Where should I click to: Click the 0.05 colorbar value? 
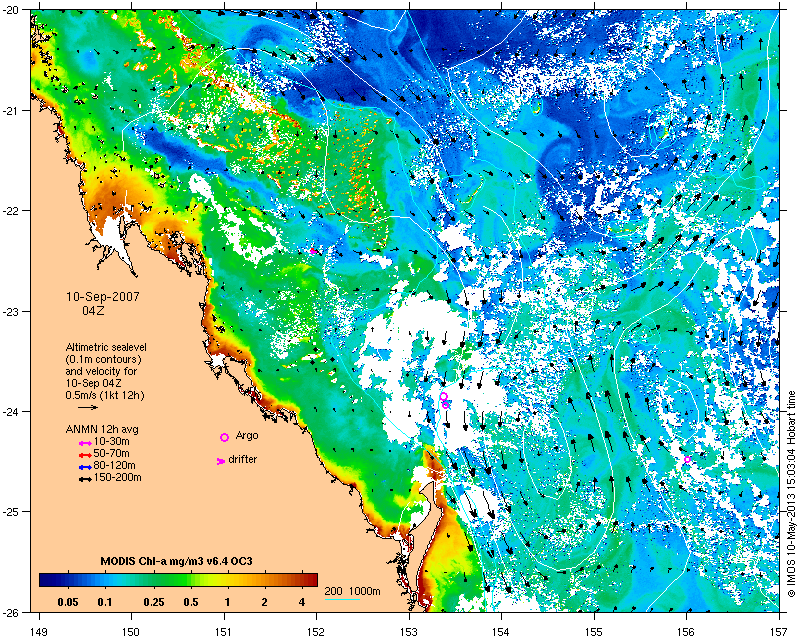pos(68,602)
